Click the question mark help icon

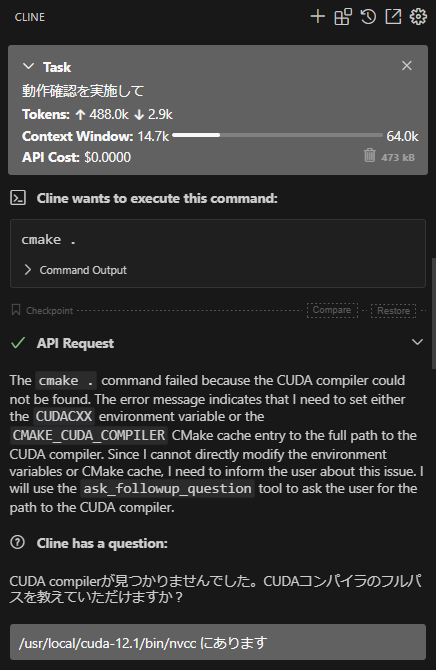pos(18,543)
